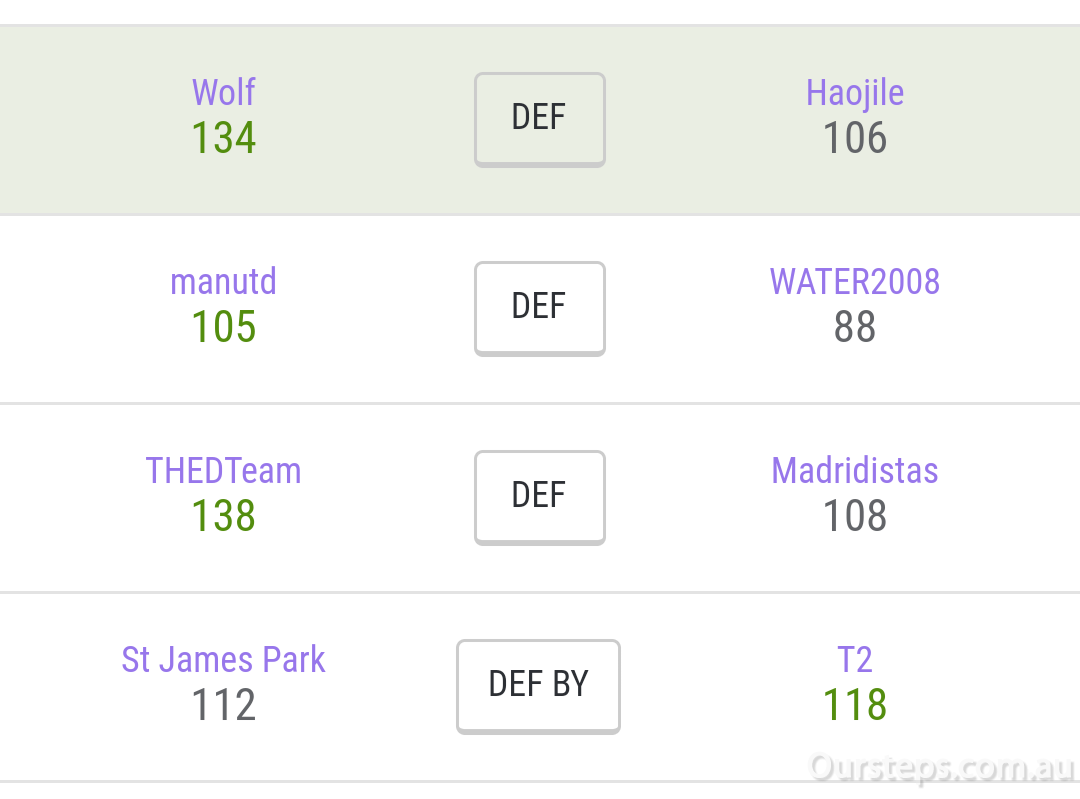The image size is (1080, 799).
Task: Open the manutd team link
Action: pyautogui.click(x=223, y=281)
